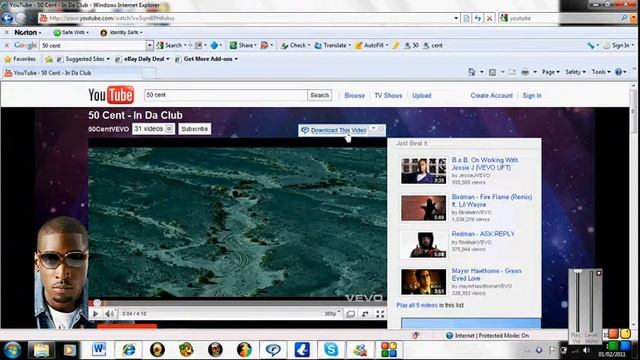Click the Stop loading X icon
This screenshot has width=640, height=360.
tap(489, 18)
